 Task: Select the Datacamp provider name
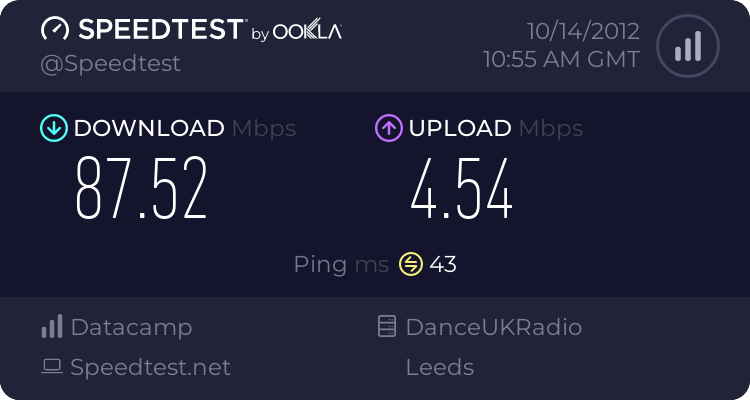pos(131,327)
